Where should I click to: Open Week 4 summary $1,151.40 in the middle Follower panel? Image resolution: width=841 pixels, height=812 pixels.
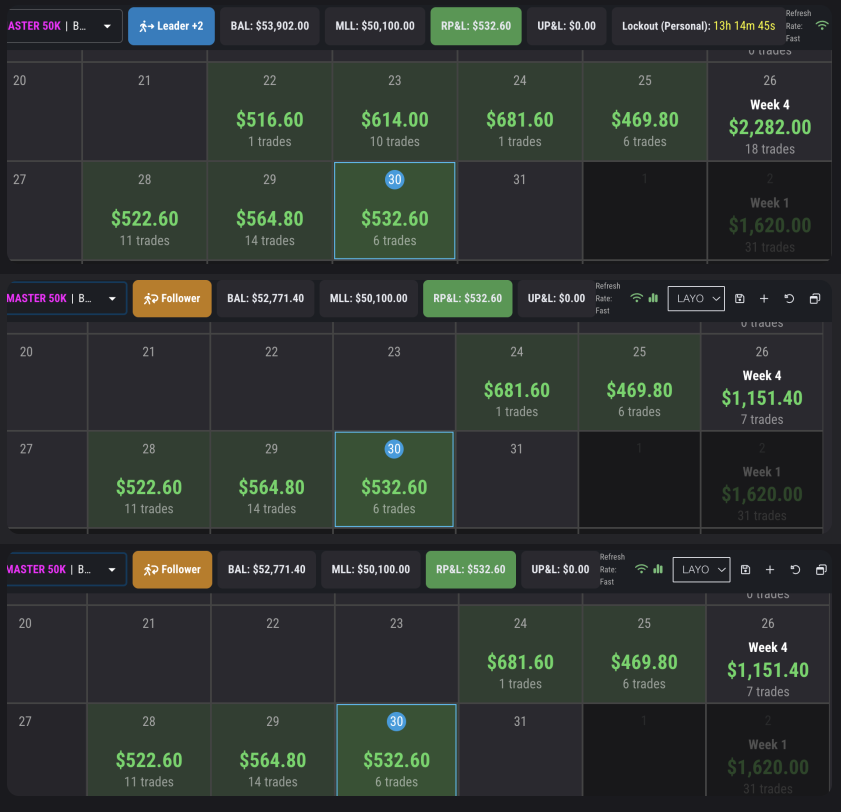762,382
